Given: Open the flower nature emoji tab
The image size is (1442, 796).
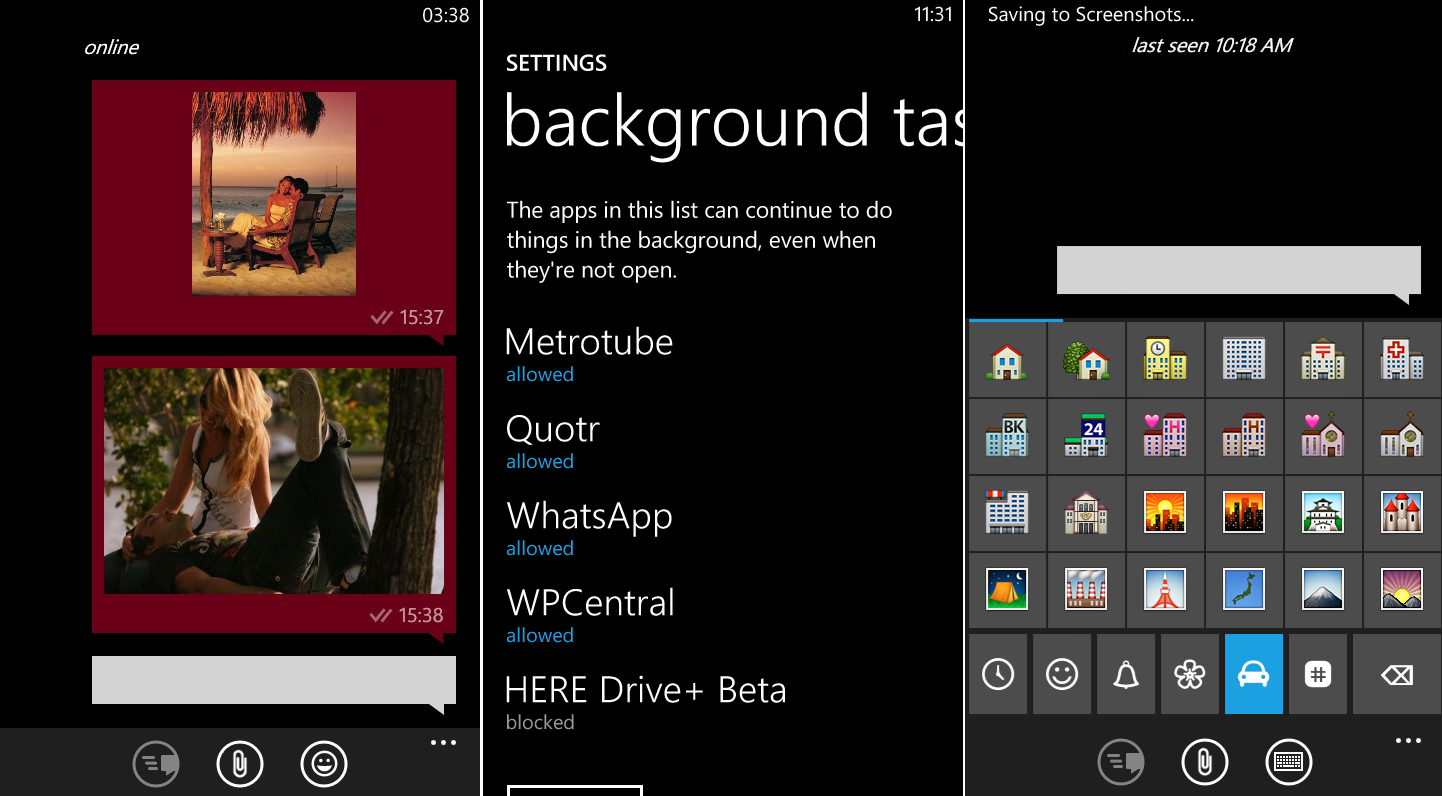Looking at the screenshot, I should click(x=1190, y=674).
